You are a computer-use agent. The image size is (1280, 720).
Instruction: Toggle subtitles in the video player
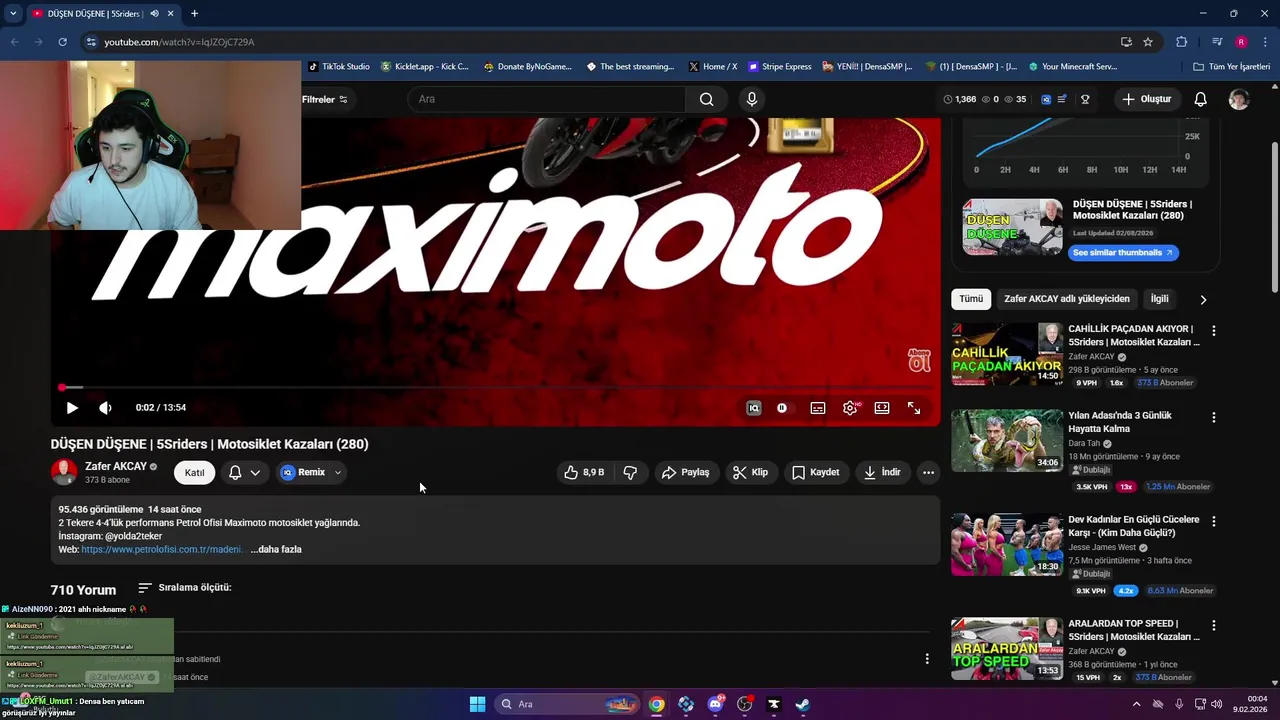click(x=818, y=408)
